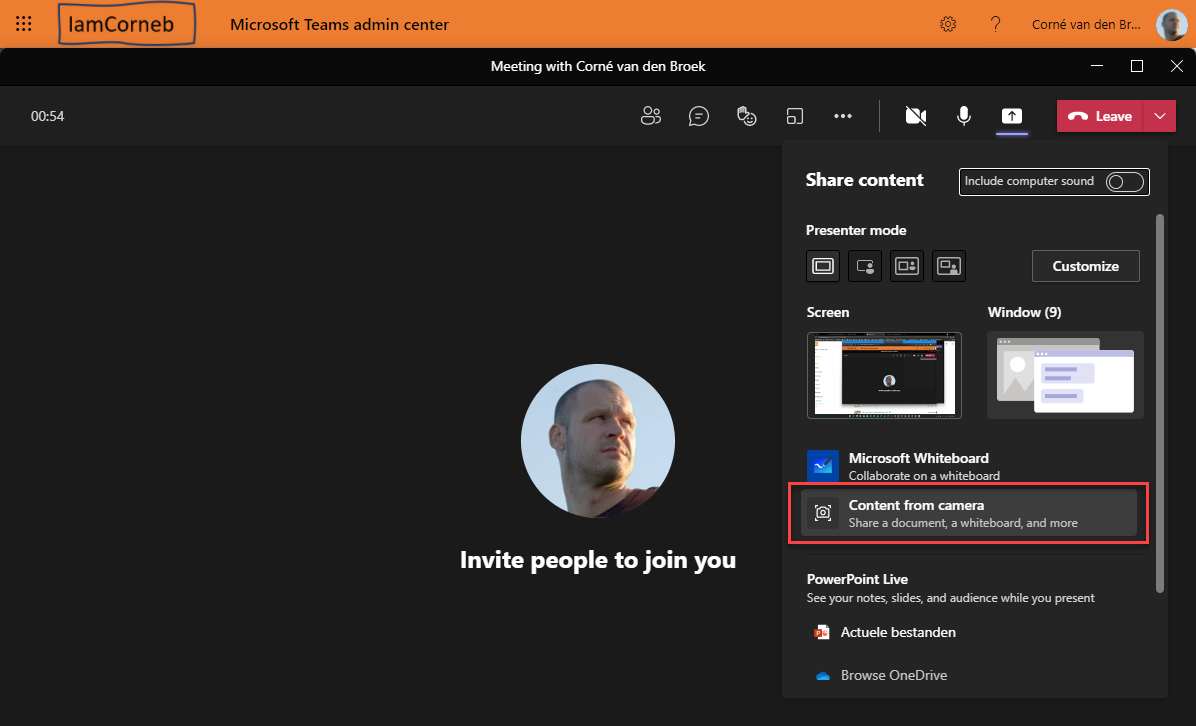Click the Customize button
The width and height of the screenshot is (1196, 726).
click(1085, 266)
